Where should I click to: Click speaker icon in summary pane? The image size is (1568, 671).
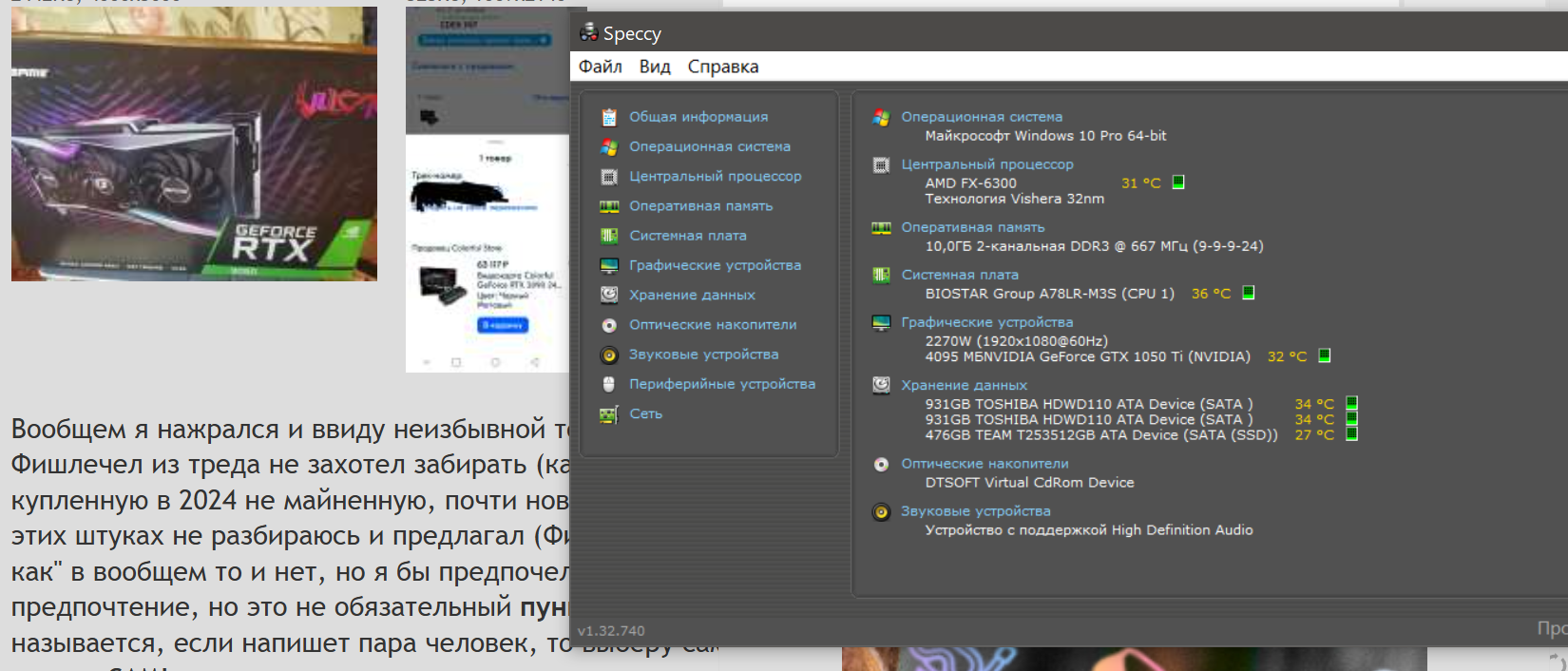[x=881, y=512]
